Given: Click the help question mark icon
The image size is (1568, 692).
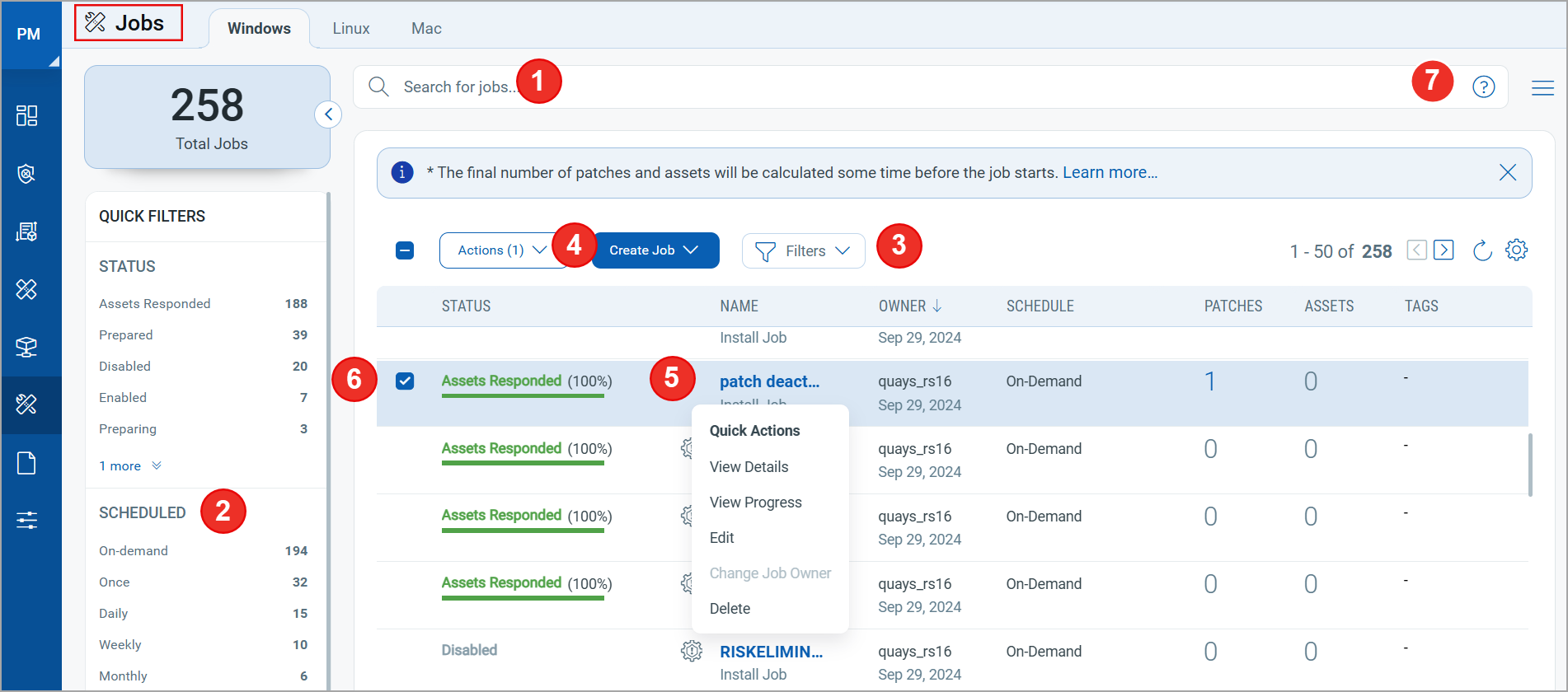Looking at the screenshot, I should click(1483, 86).
